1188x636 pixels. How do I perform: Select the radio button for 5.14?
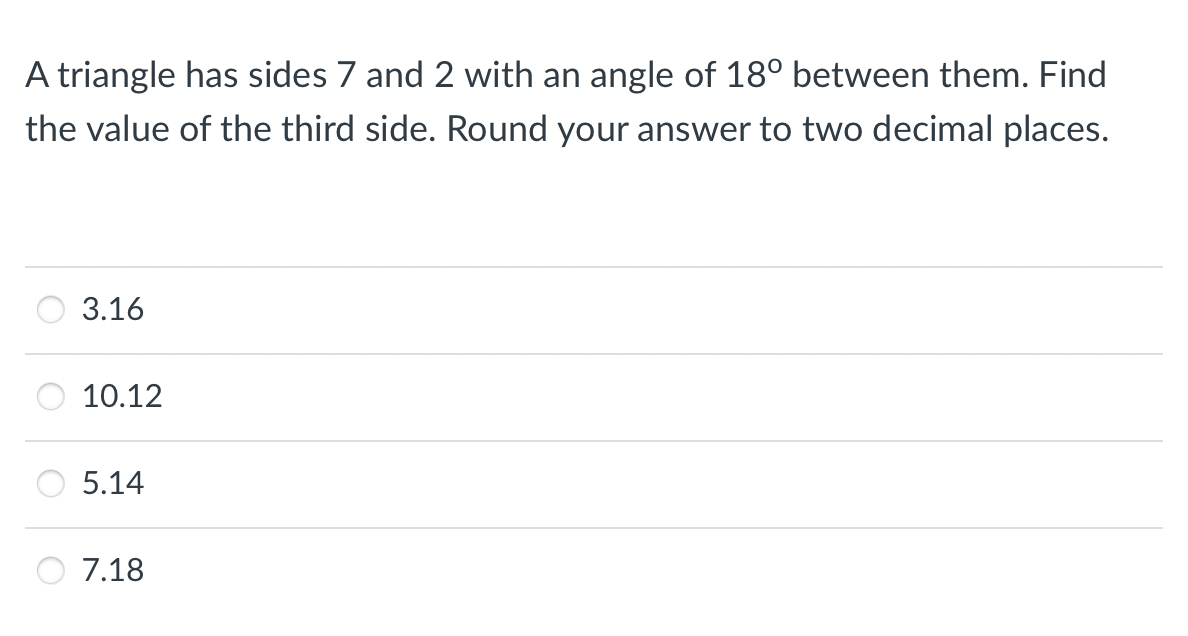(51, 483)
